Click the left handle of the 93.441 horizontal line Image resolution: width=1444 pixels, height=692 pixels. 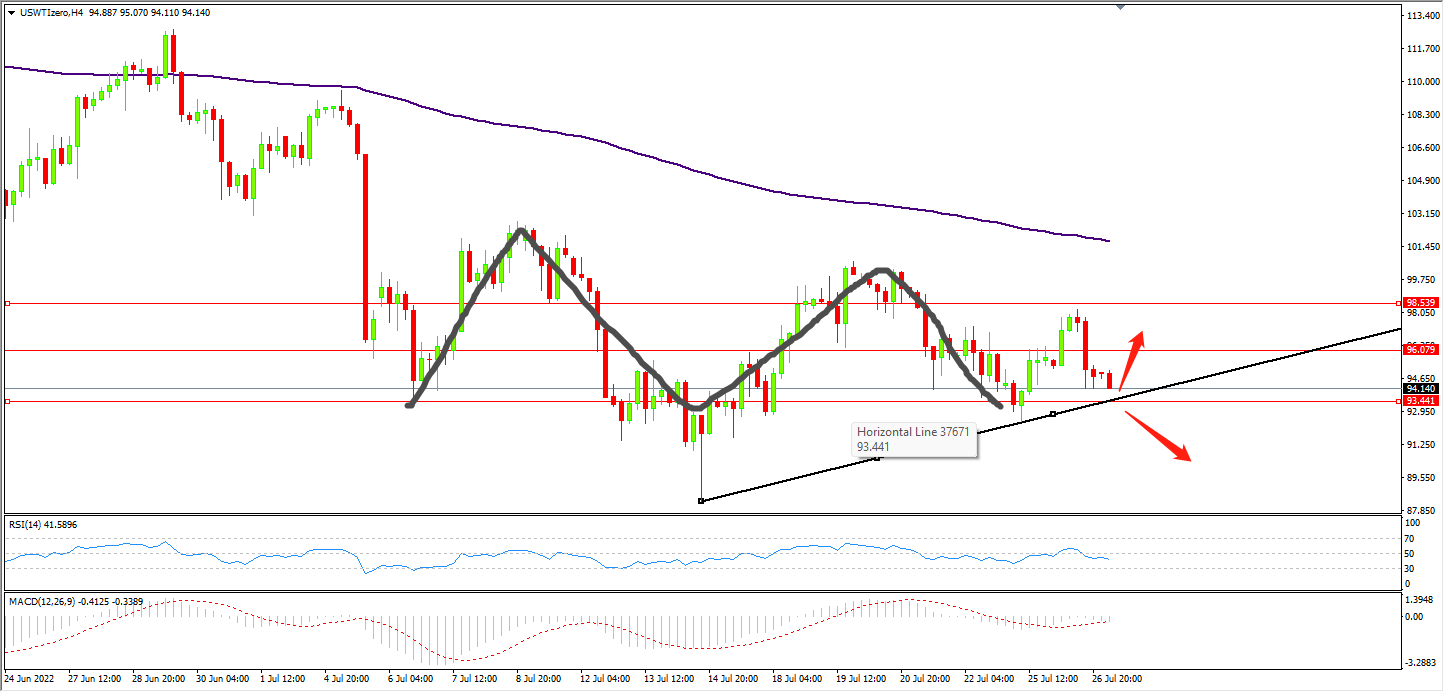(x=8, y=401)
